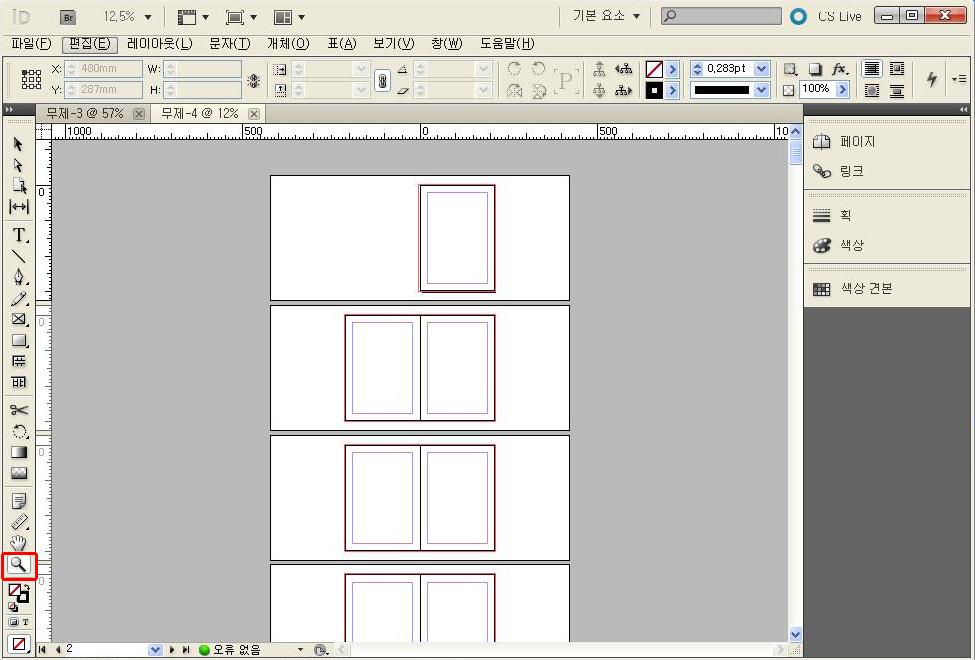Open the 페이지 panel
975x660 pixels.
point(857,142)
